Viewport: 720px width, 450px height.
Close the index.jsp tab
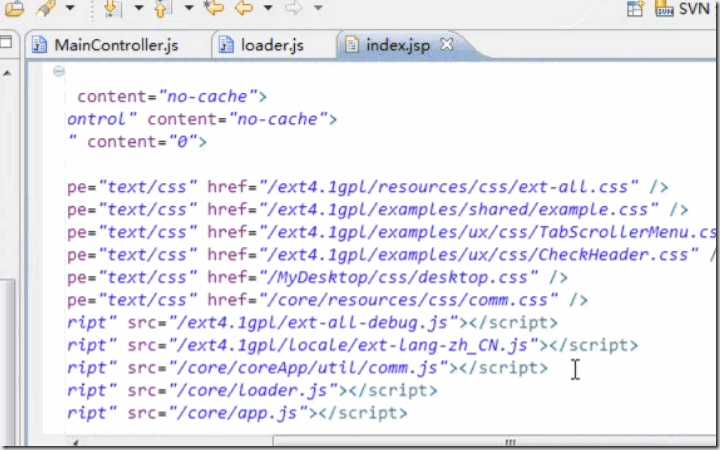446,44
